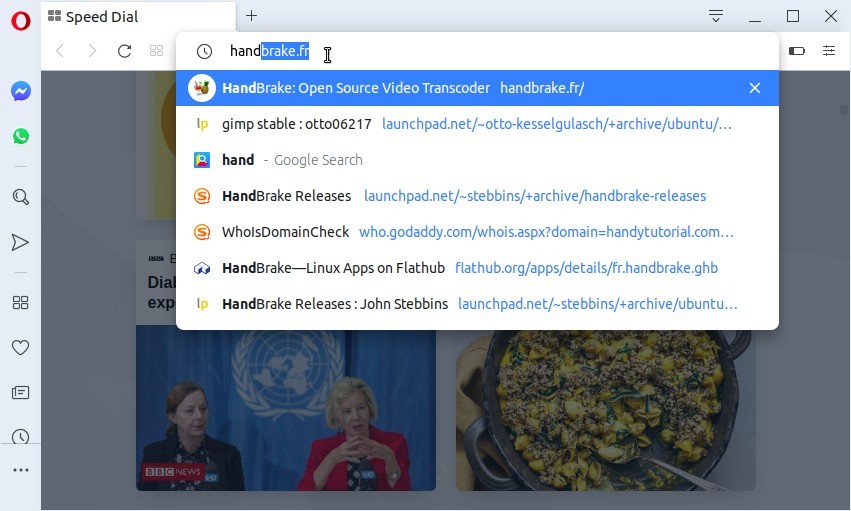Open the Opera main menu logo

click(x=21, y=21)
